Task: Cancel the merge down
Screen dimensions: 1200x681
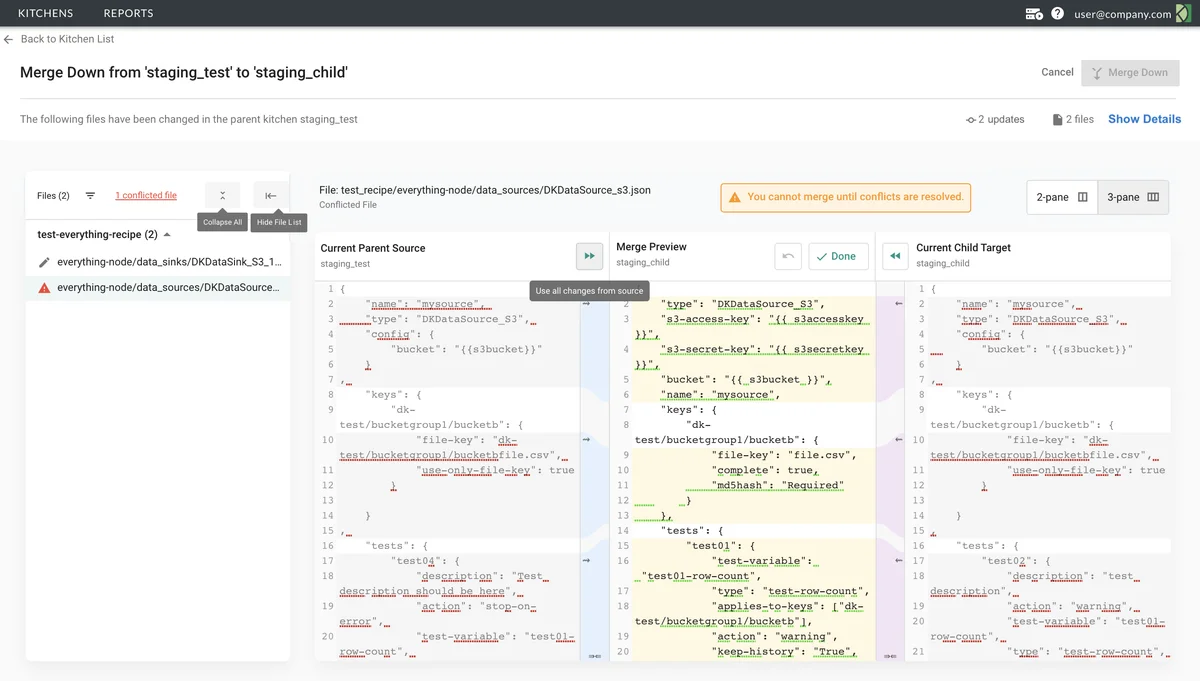Action: tap(1057, 73)
